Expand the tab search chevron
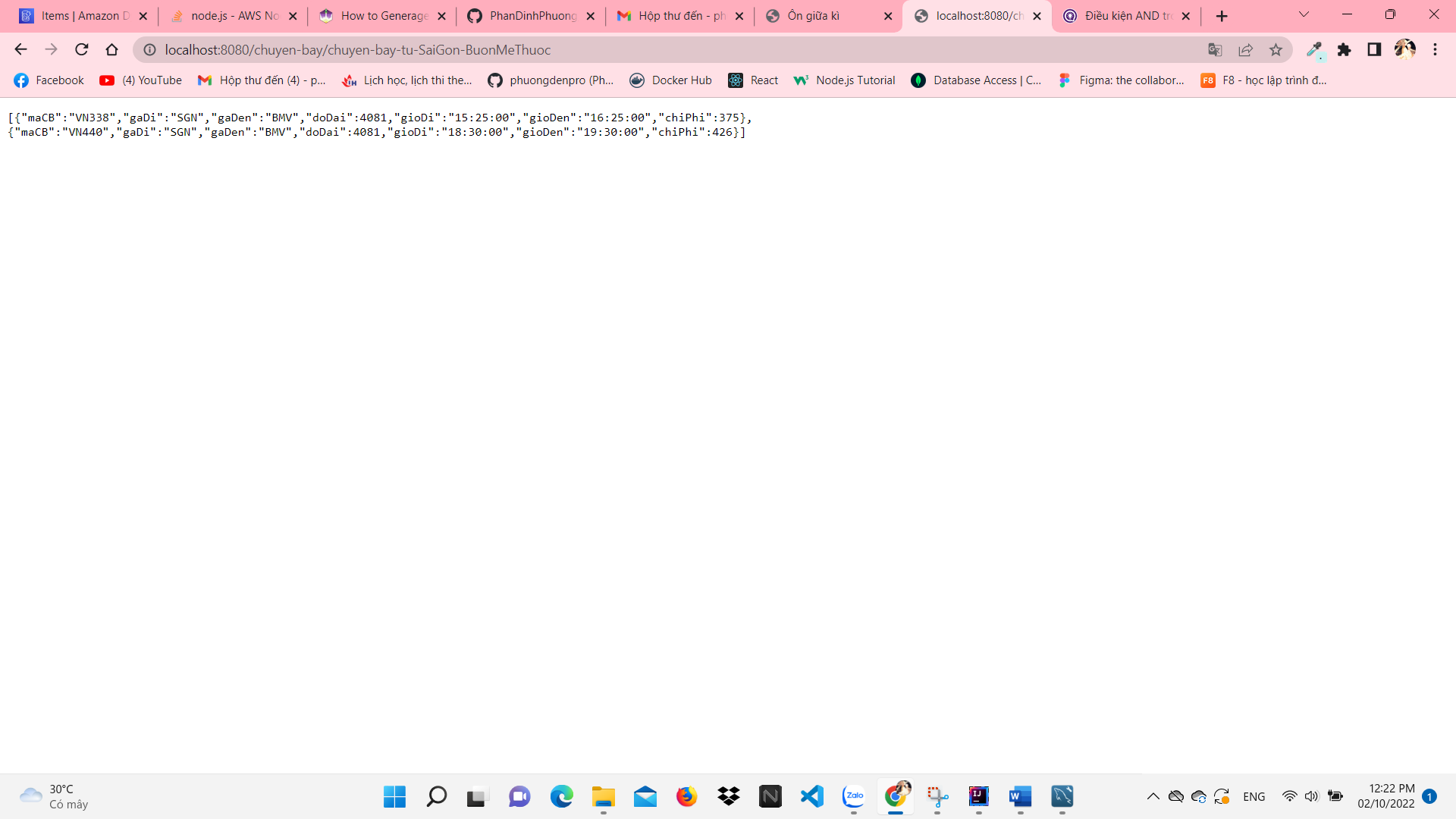Viewport: 1456px width, 819px height. pyautogui.click(x=1304, y=14)
